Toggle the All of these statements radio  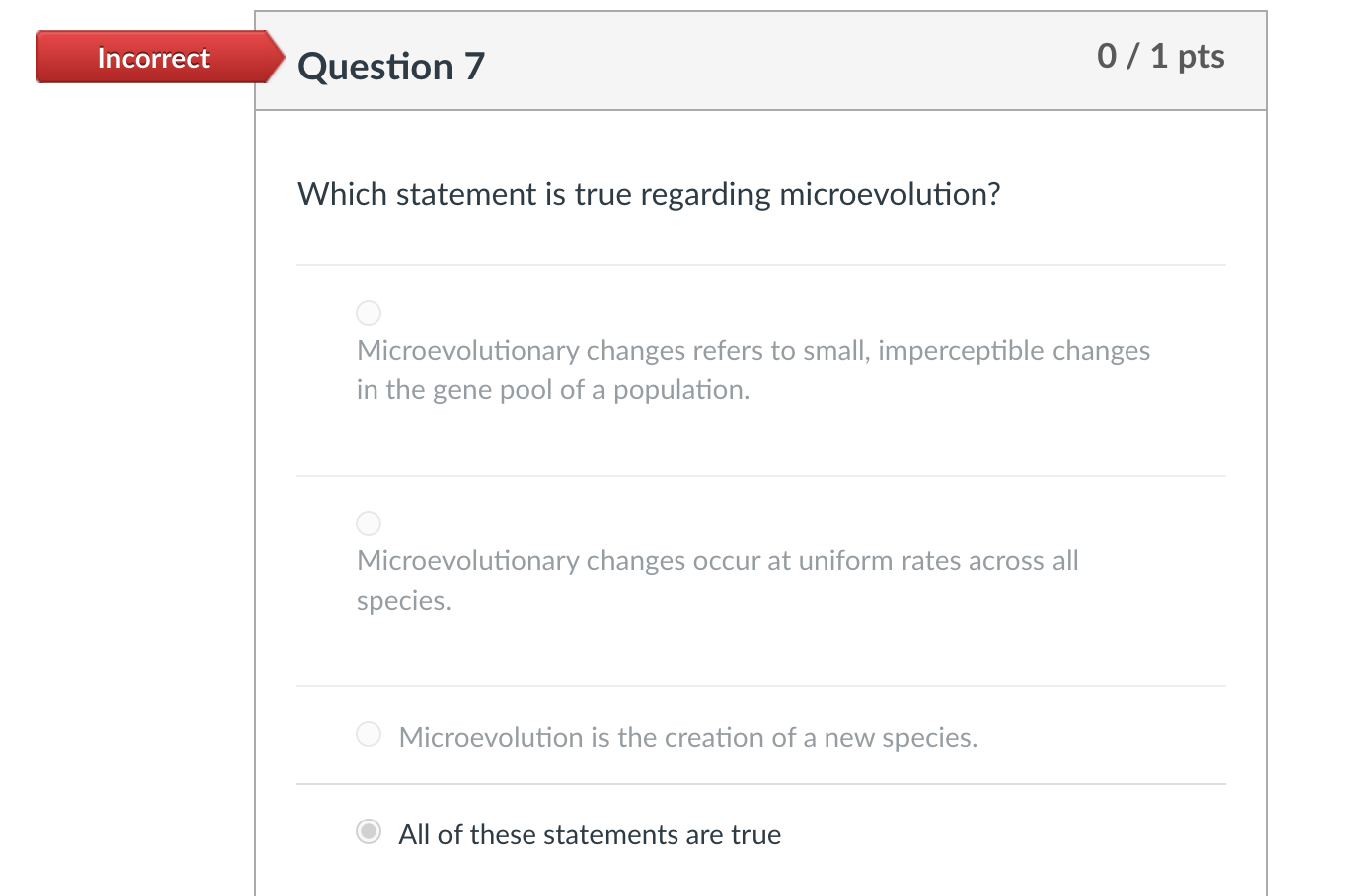click(x=369, y=831)
